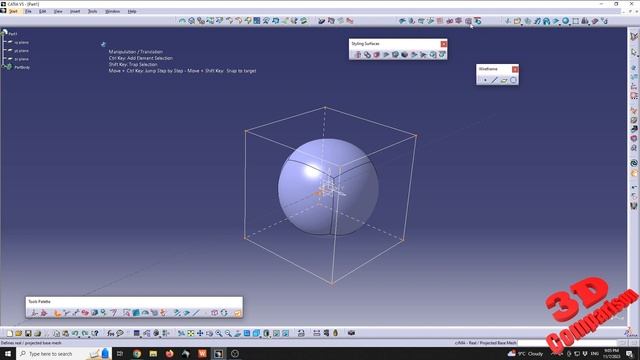Click the Pan view icon
Image resolution: width=640 pixels, height=360 pixels.
click(x=200, y=333)
